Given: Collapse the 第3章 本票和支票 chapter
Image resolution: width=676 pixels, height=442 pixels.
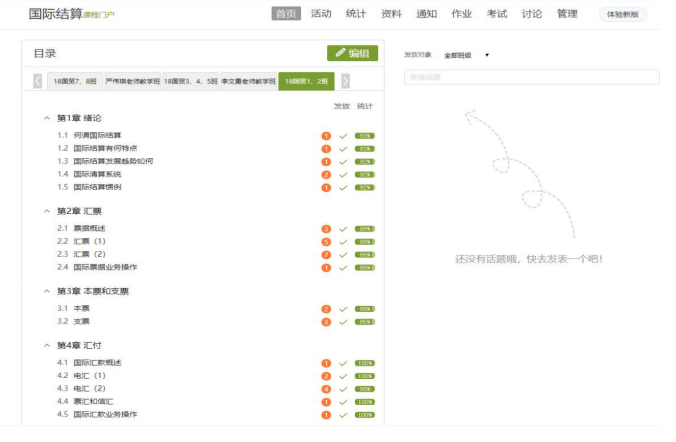Looking at the screenshot, I should (46, 292).
